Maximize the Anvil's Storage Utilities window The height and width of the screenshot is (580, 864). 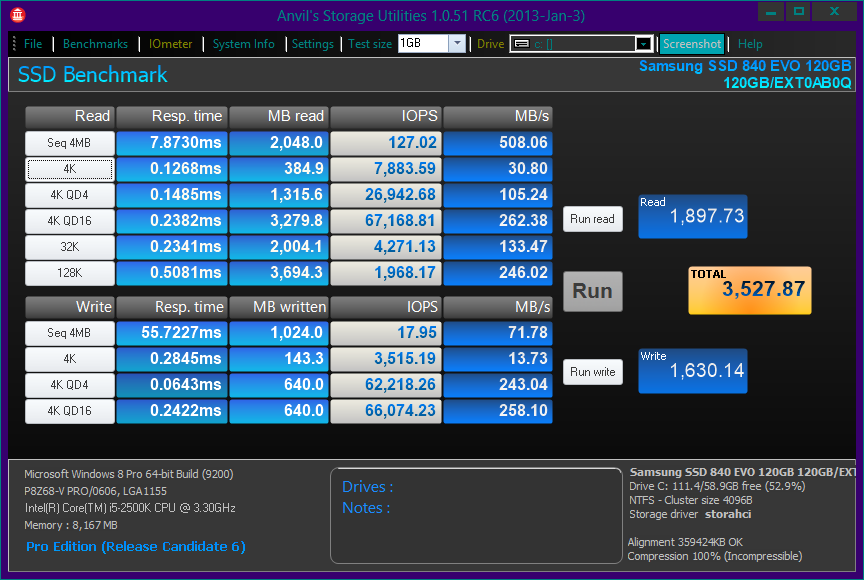(x=798, y=12)
